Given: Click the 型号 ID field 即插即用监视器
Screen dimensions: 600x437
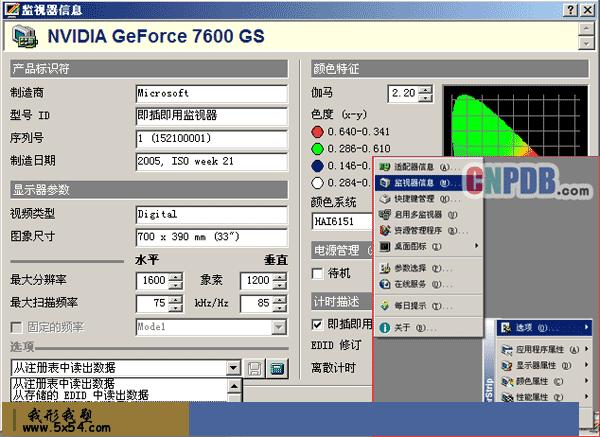Looking at the screenshot, I should point(212,116).
